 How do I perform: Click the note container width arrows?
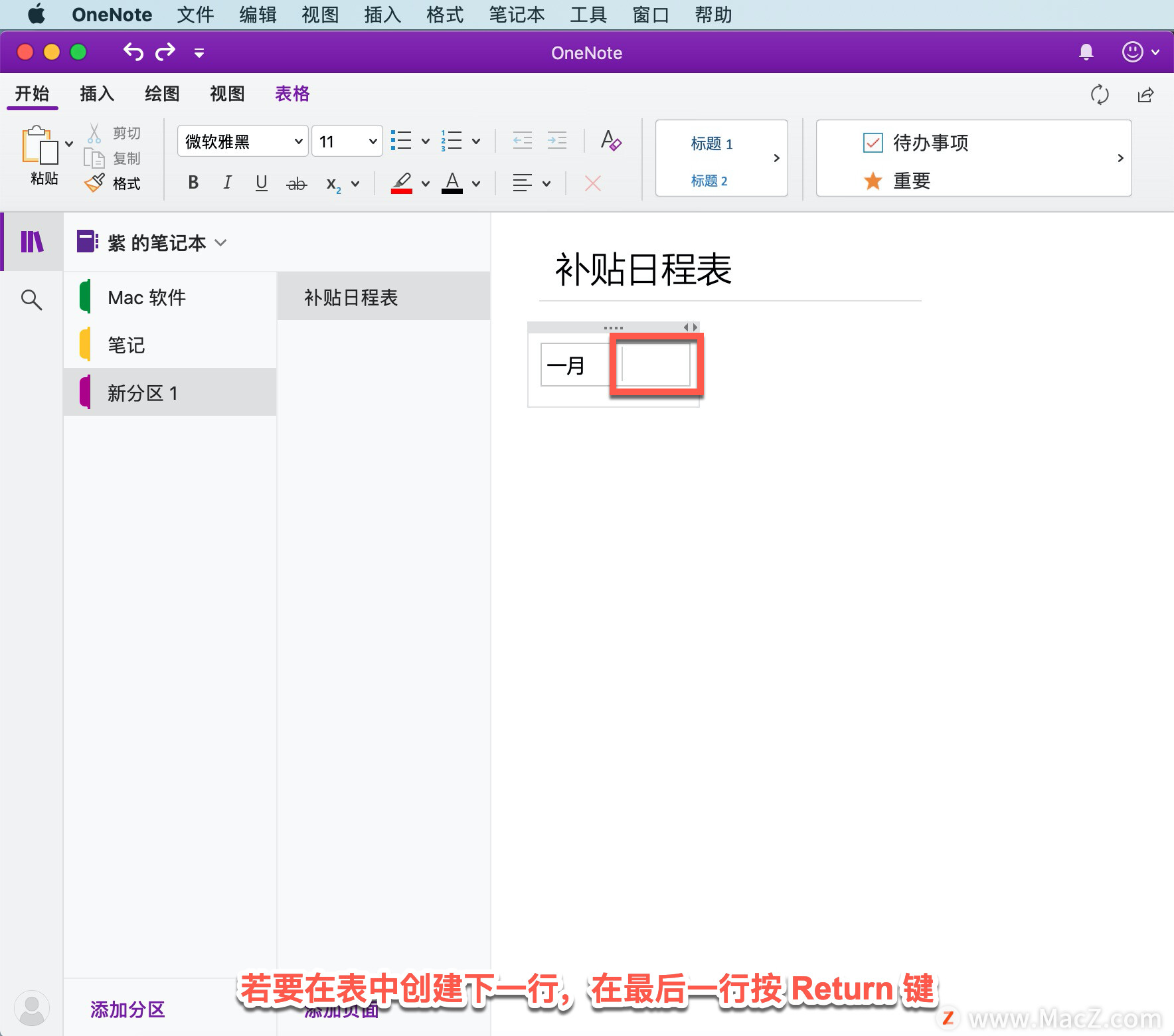(691, 327)
